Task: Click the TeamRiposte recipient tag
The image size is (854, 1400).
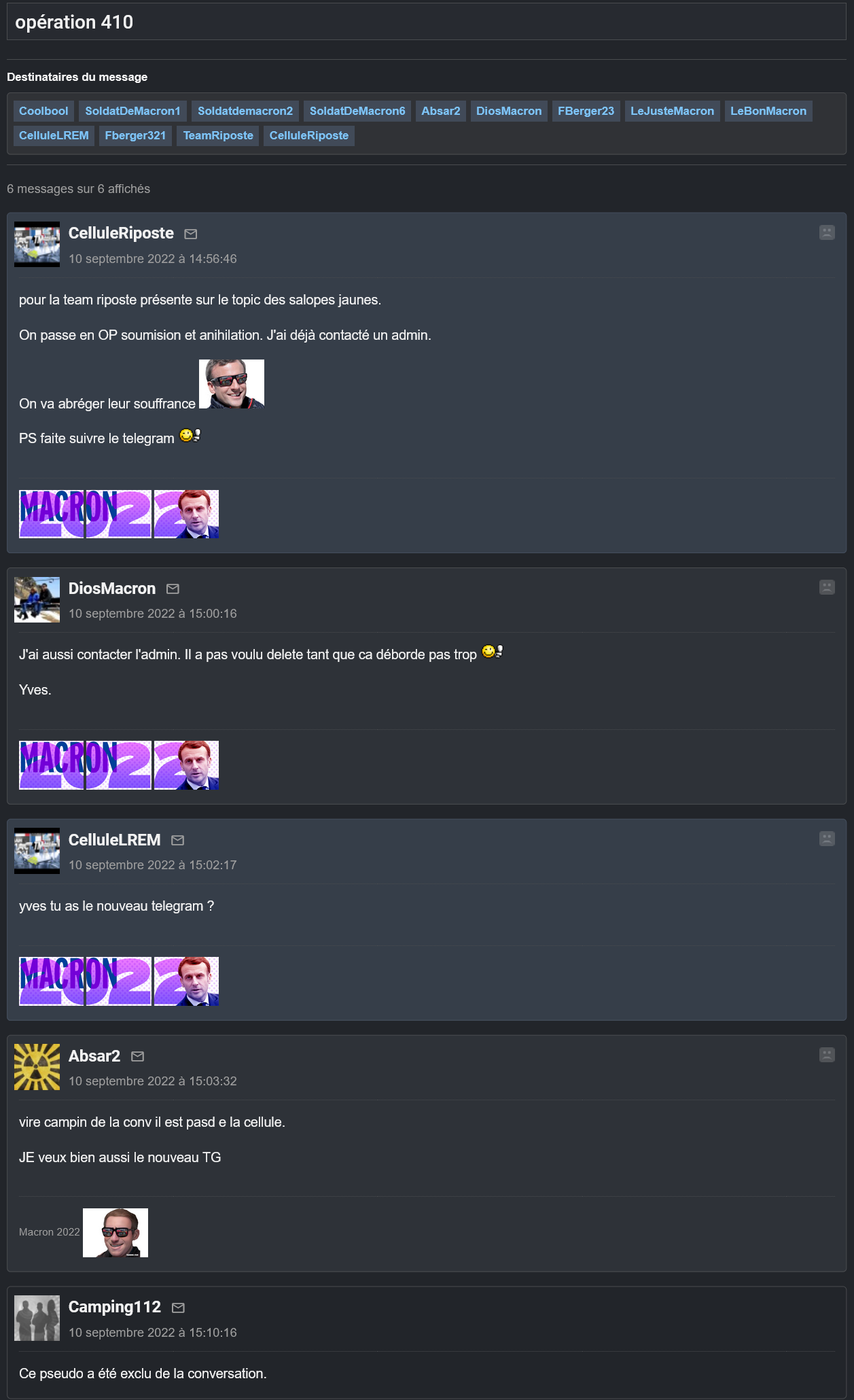Action: [218, 136]
